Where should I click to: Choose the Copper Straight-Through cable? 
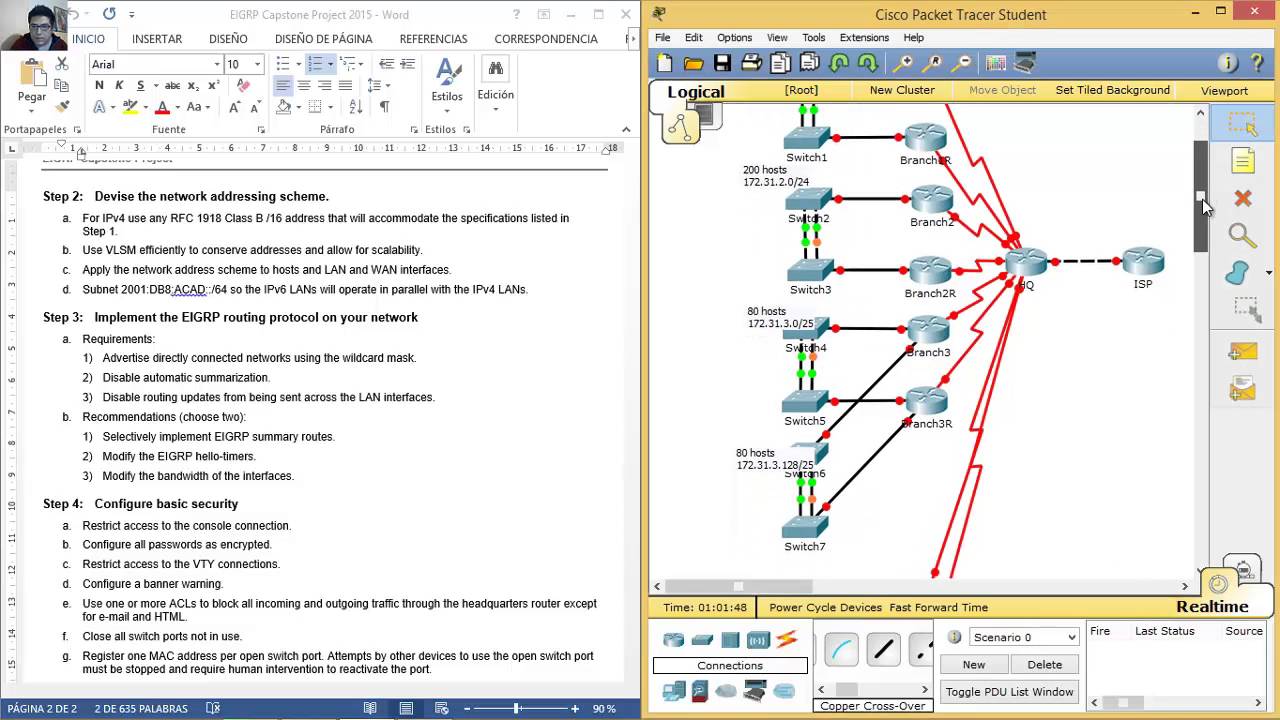[883, 651]
